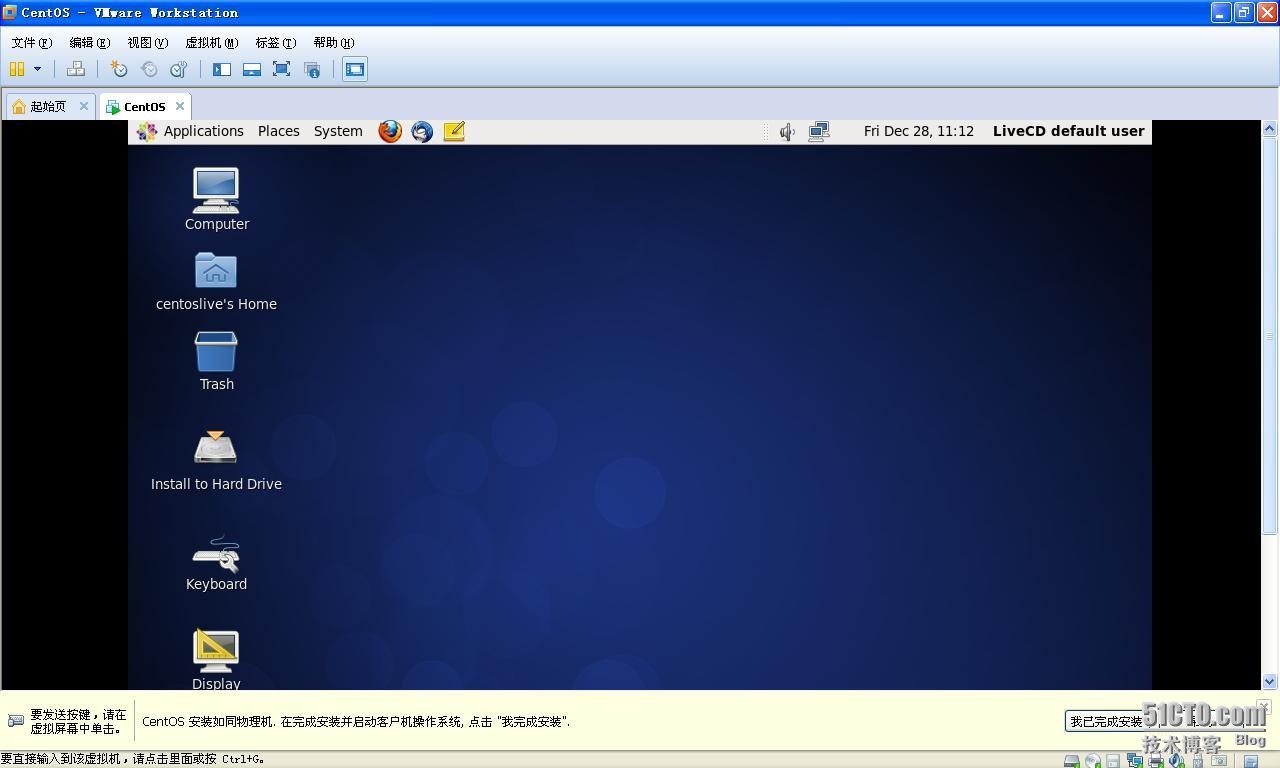Click the quick switch view icon

pyautogui.click(x=252, y=69)
